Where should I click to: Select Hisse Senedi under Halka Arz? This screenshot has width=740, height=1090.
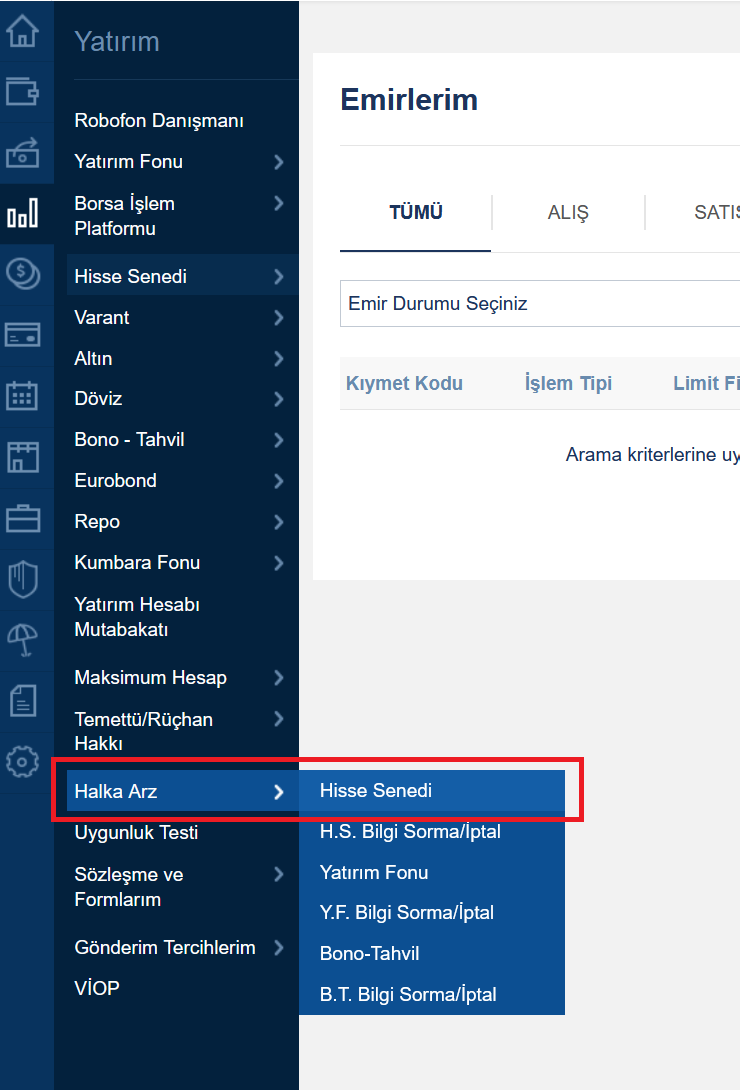point(376,790)
